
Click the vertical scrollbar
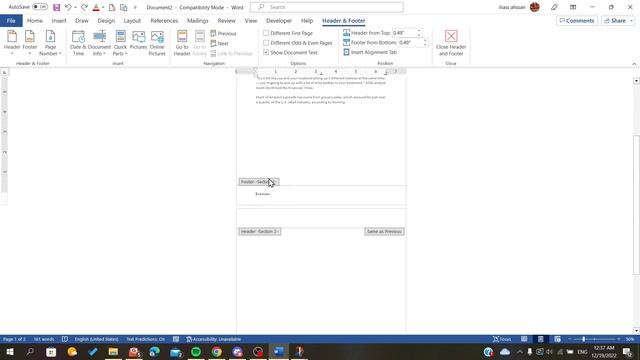point(636,205)
